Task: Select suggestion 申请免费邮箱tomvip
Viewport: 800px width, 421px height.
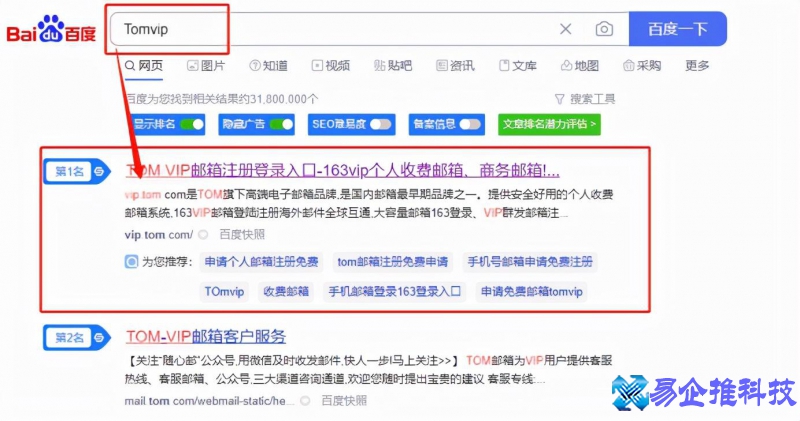Action: click(532, 291)
